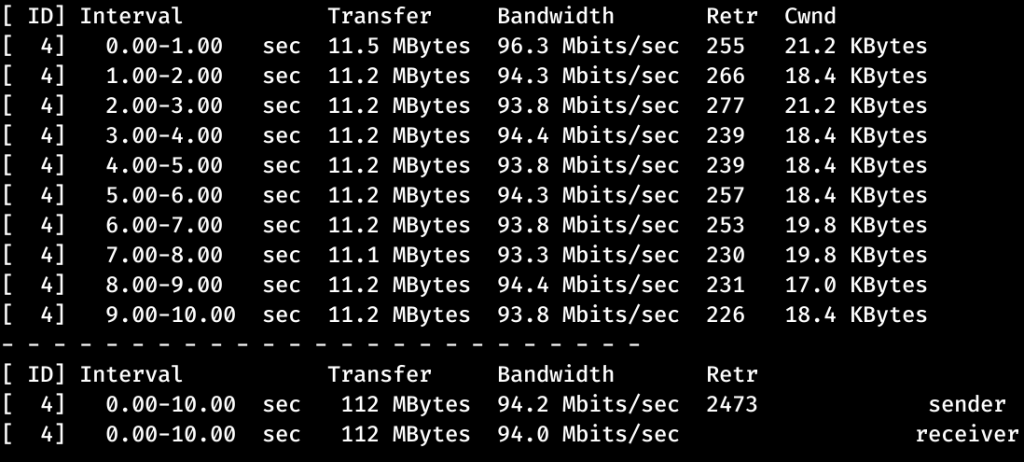Click the word receiver in summary
The width and height of the screenshot is (1024, 462).
tap(960, 435)
